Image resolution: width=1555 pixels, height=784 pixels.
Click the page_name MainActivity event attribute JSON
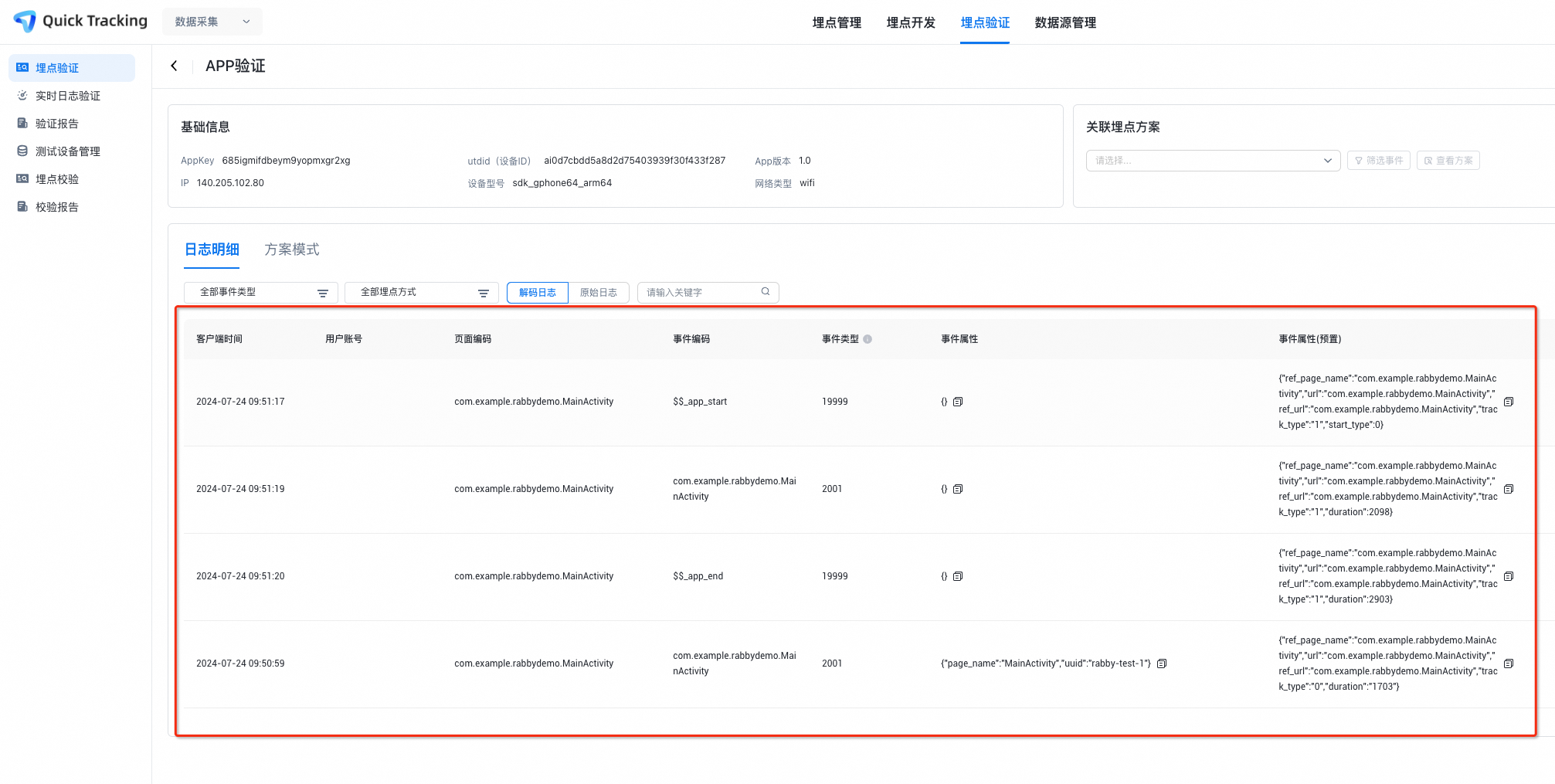click(x=1046, y=664)
